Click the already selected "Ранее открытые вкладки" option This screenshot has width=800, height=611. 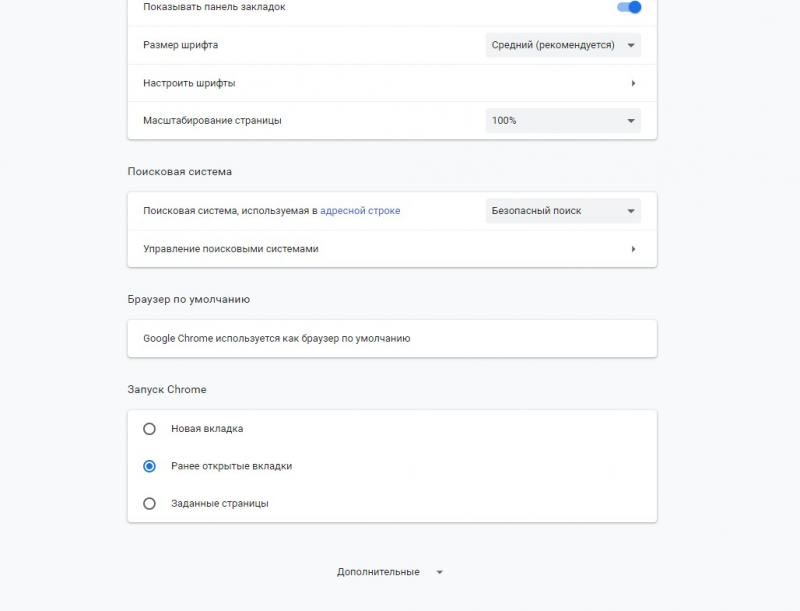[x=150, y=465]
